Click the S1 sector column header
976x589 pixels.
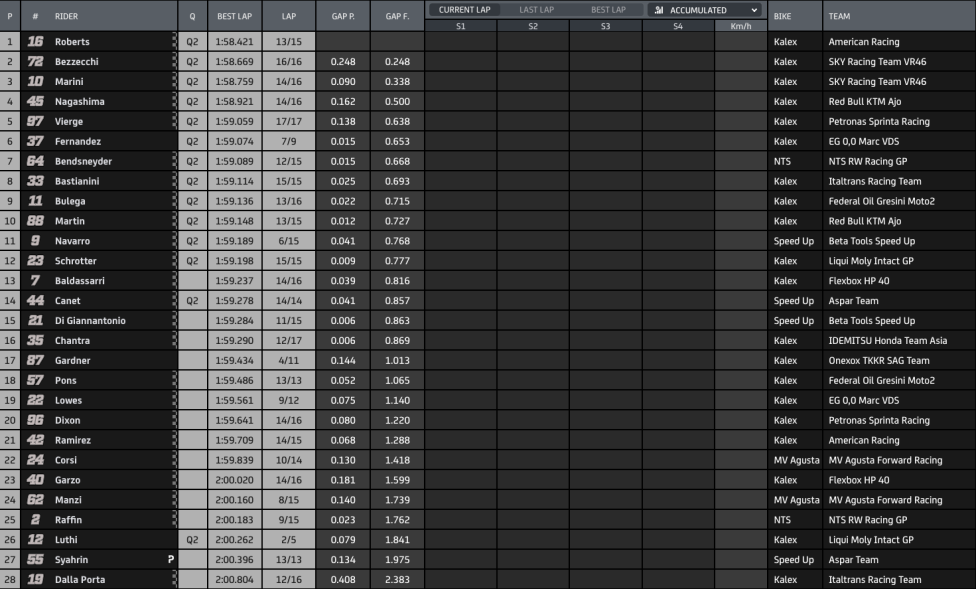click(461, 26)
